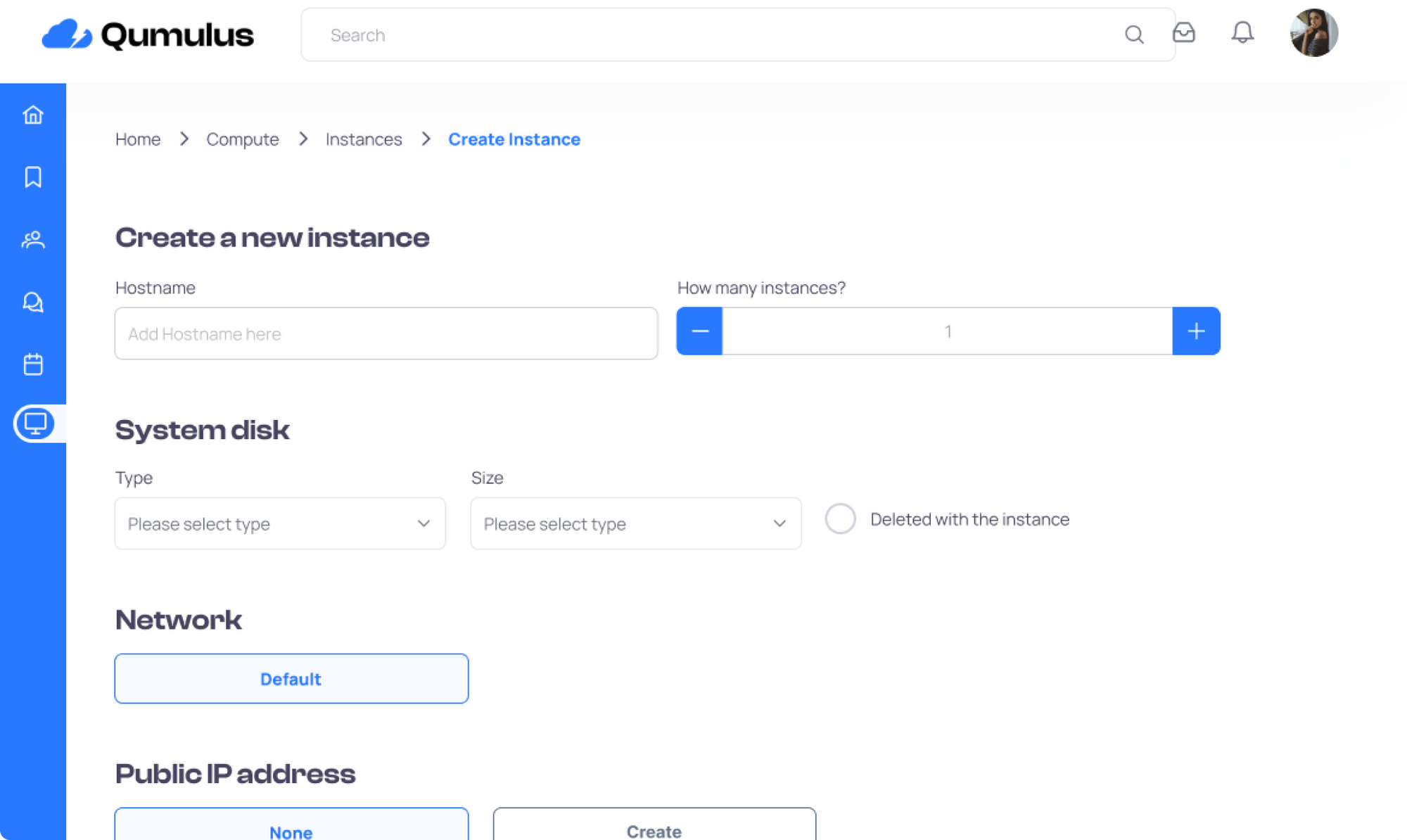The width and height of the screenshot is (1407, 840).
Task: Open the inbox tray icon in top bar
Action: pos(1185,33)
